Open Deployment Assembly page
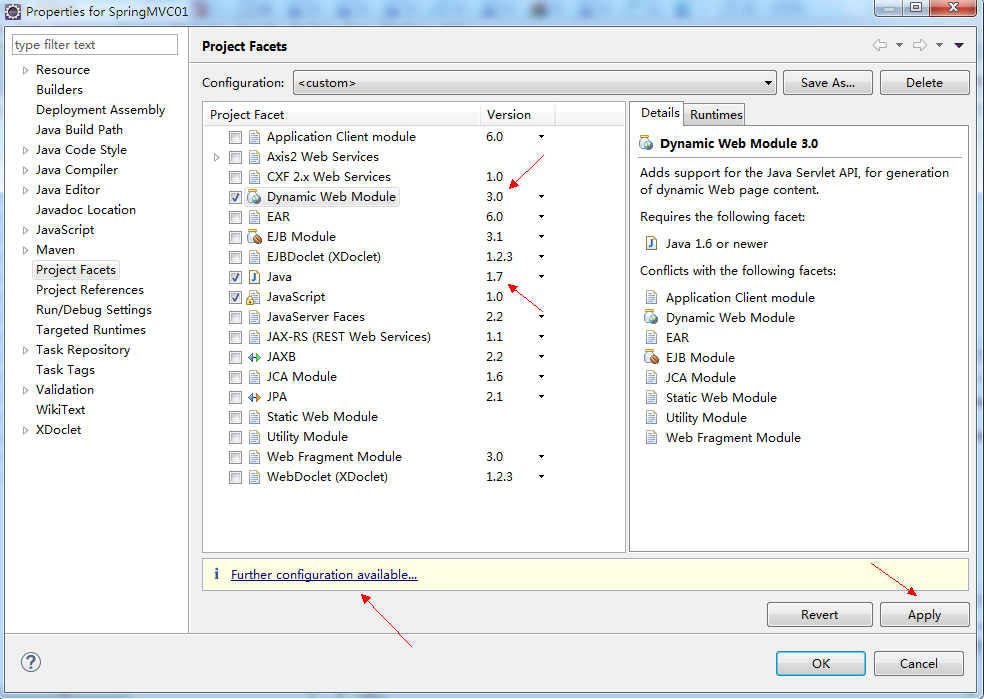 click(100, 110)
